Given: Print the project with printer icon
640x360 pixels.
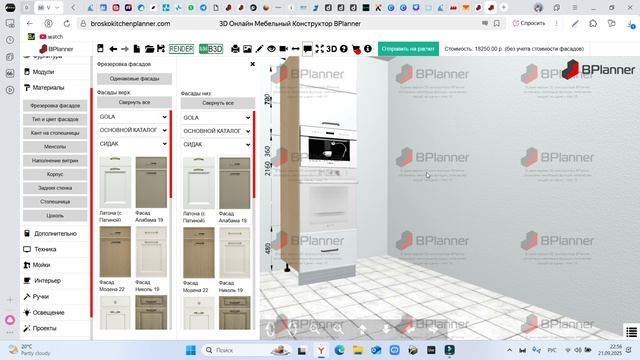Looking at the screenshot, I should click(236, 49).
